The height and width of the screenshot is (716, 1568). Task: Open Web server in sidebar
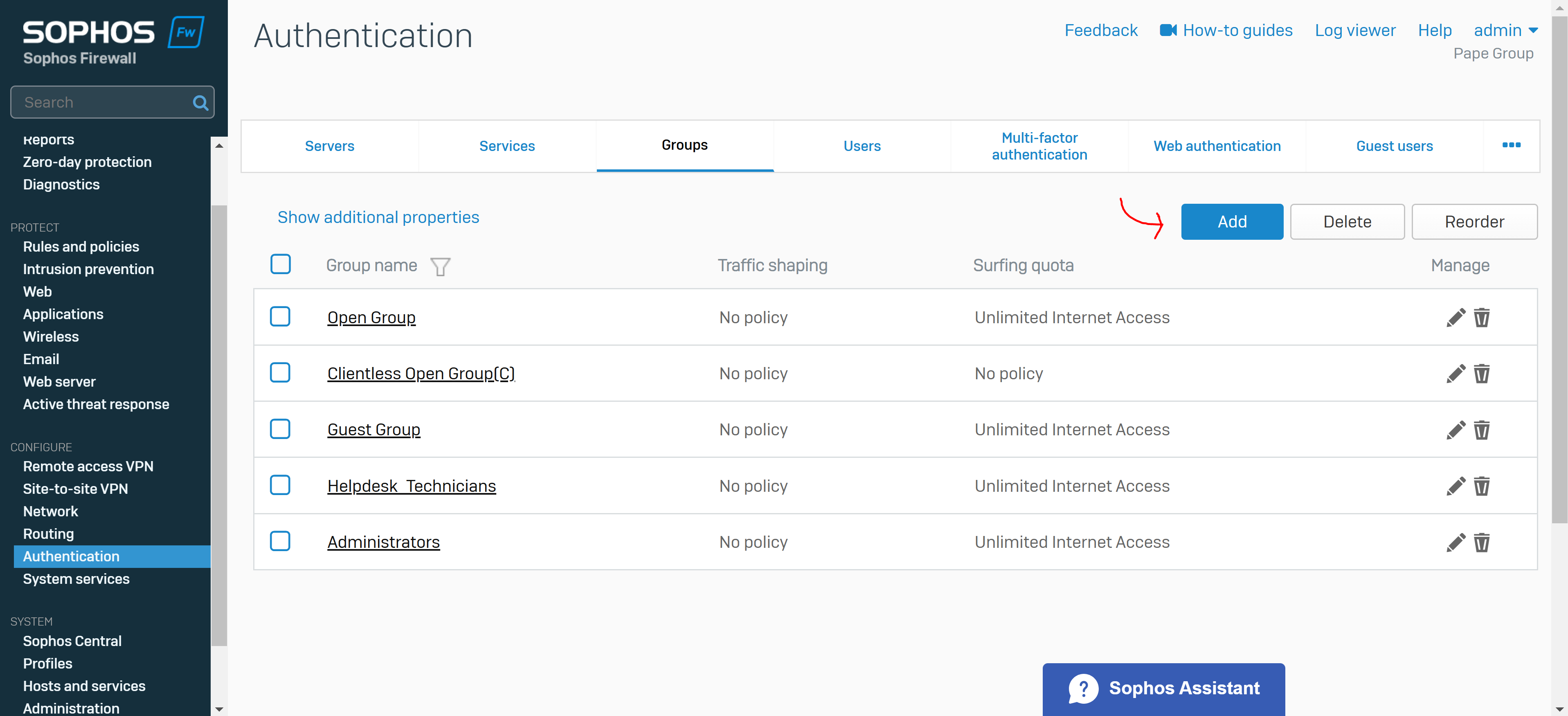click(x=60, y=382)
